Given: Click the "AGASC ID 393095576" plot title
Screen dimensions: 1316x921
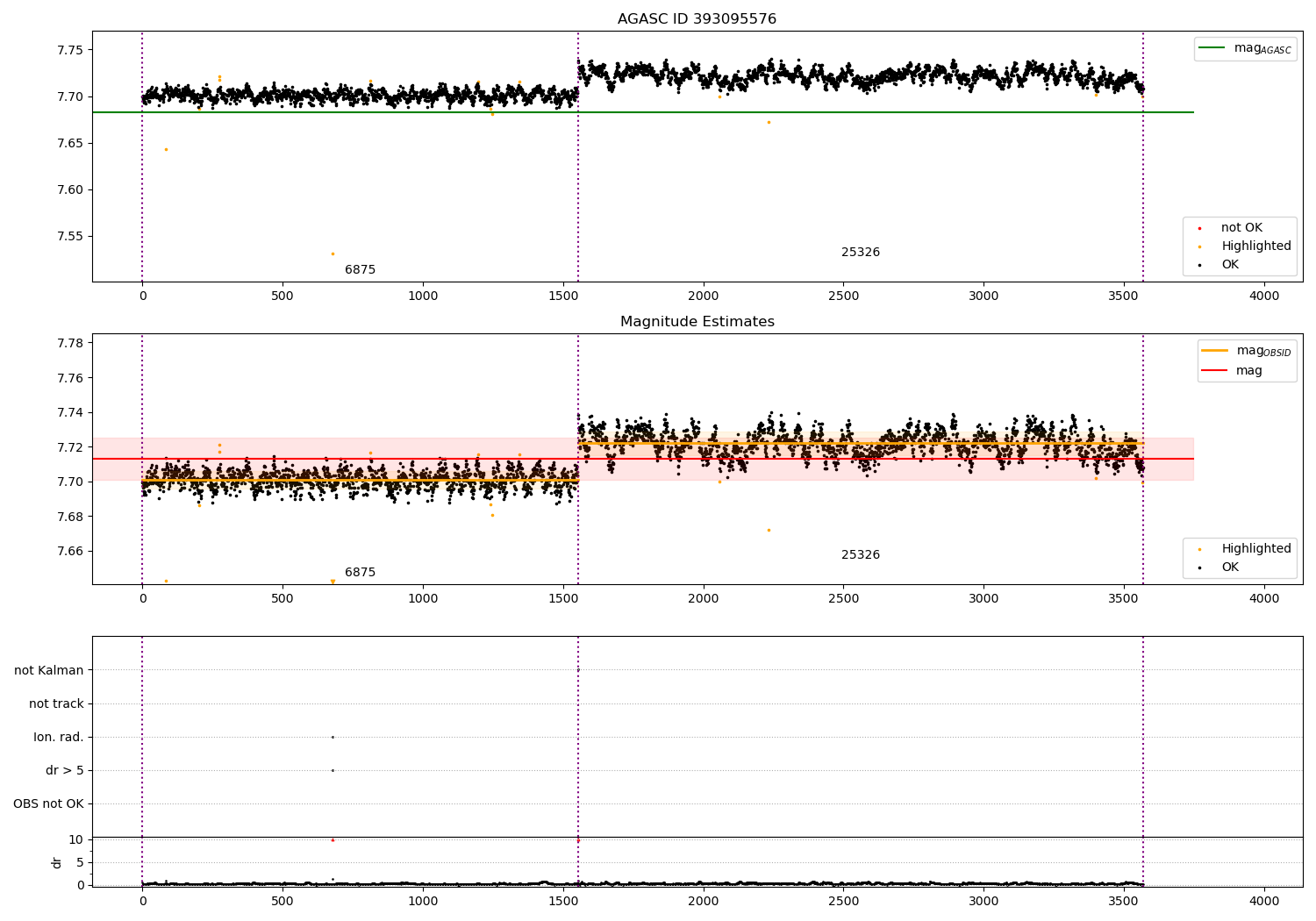Looking at the screenshot, I should 697,19.
